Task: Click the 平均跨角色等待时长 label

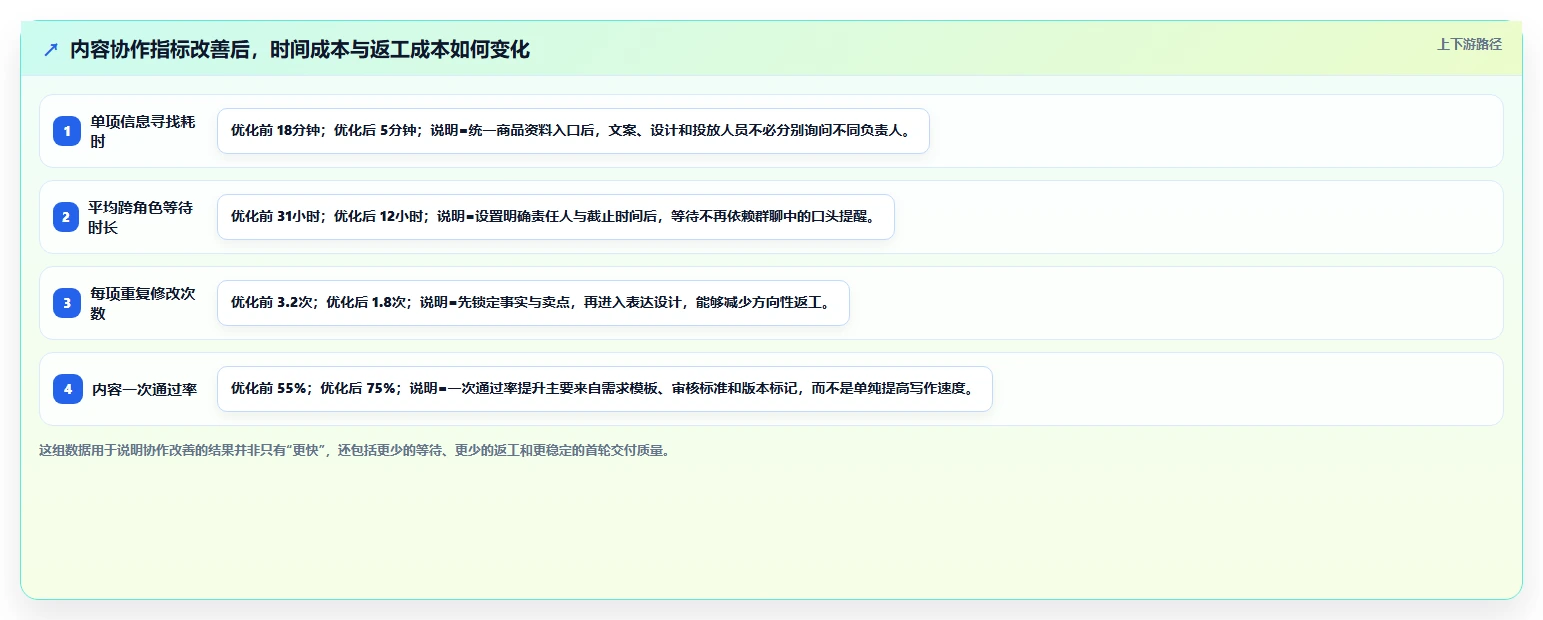Action: coord(141,217)
